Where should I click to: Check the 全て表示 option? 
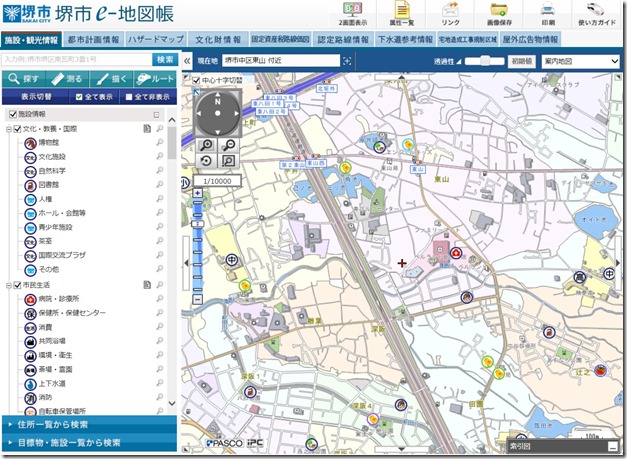[79, 97]
